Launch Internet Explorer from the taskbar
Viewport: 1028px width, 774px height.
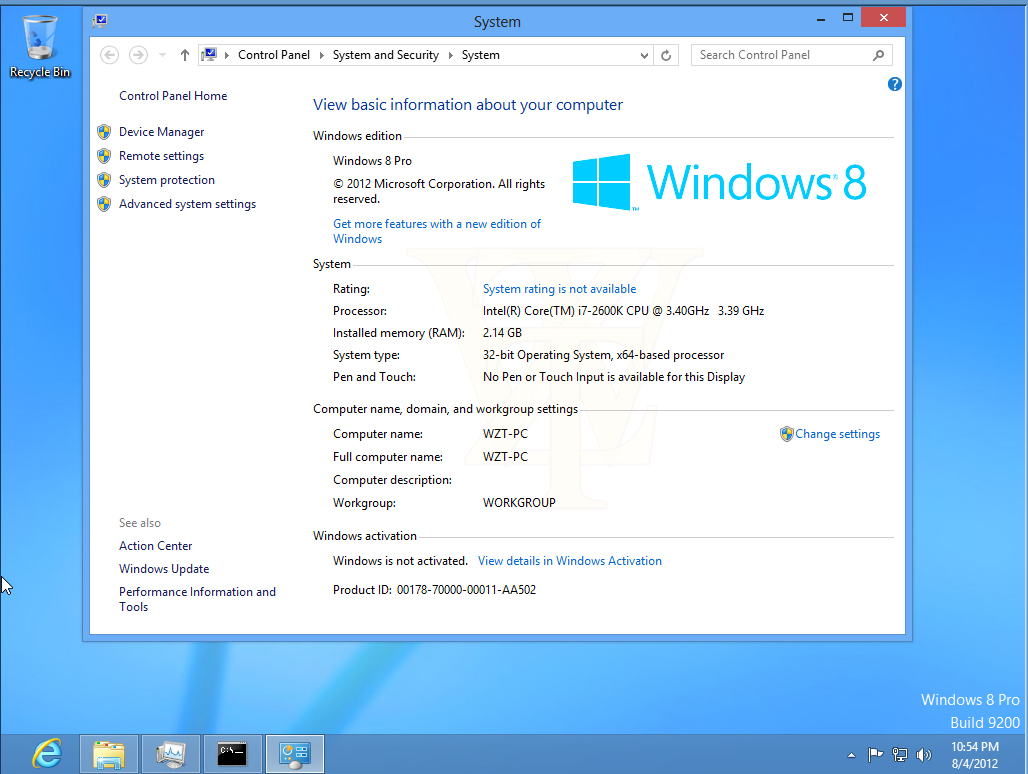[x=48, y=754]
